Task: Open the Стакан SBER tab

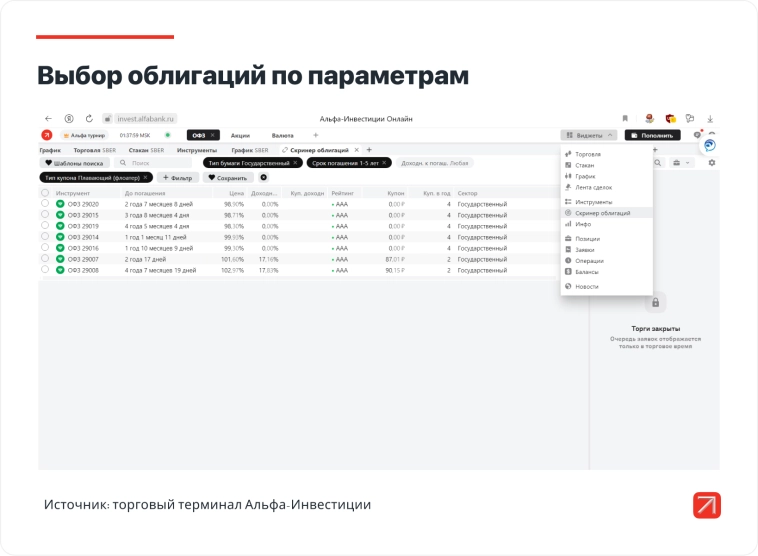Action: [146, 150]
